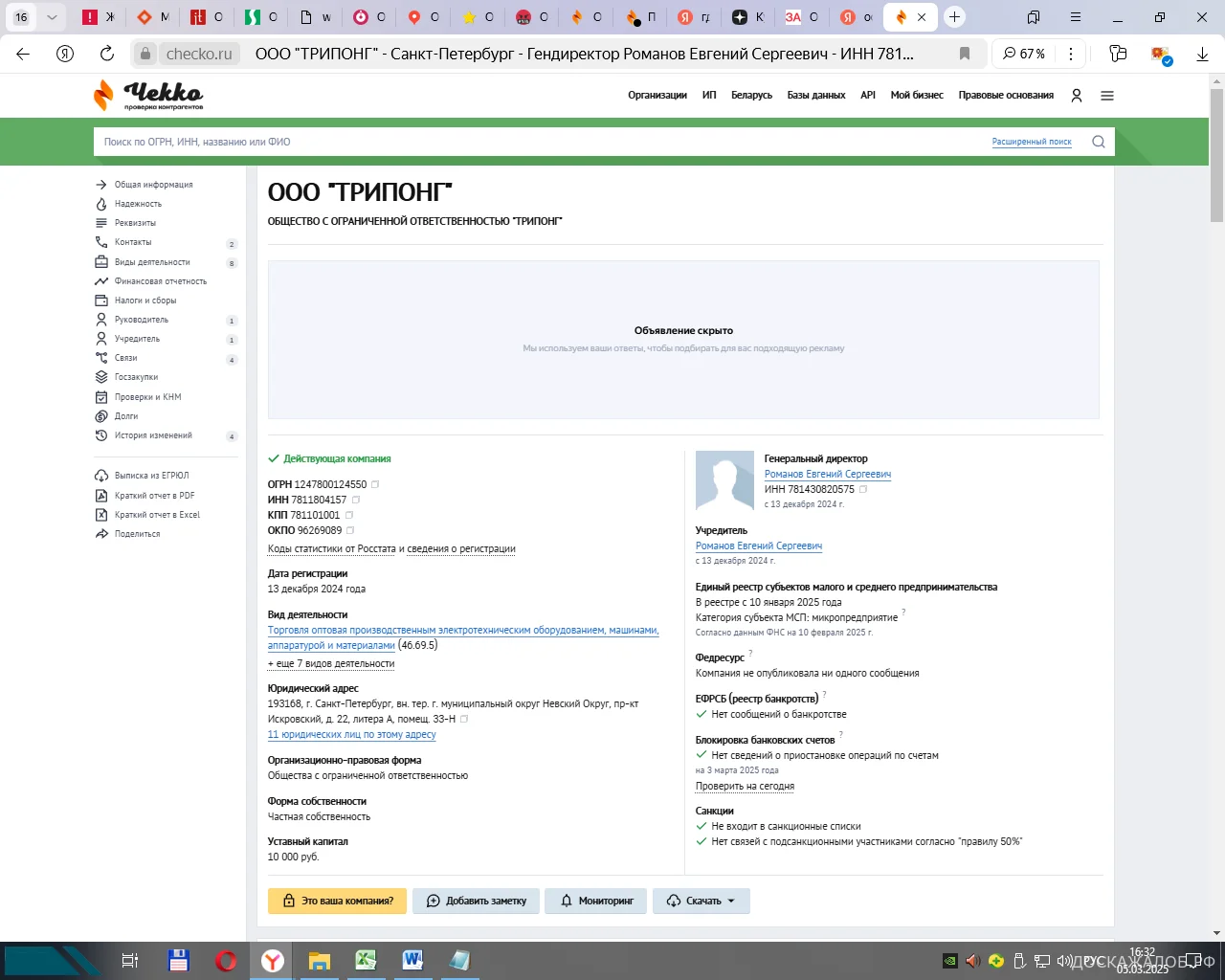Viewport: 1225px width, 980px height.
Task: Download Краткий отчет в Excel
Action: [157, 515]
